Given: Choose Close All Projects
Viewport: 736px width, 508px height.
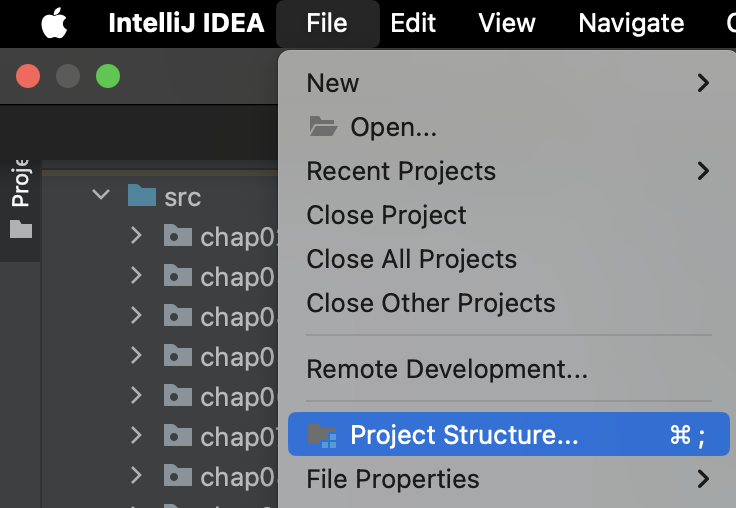Looking at the screenshot, I should [411, 259].
